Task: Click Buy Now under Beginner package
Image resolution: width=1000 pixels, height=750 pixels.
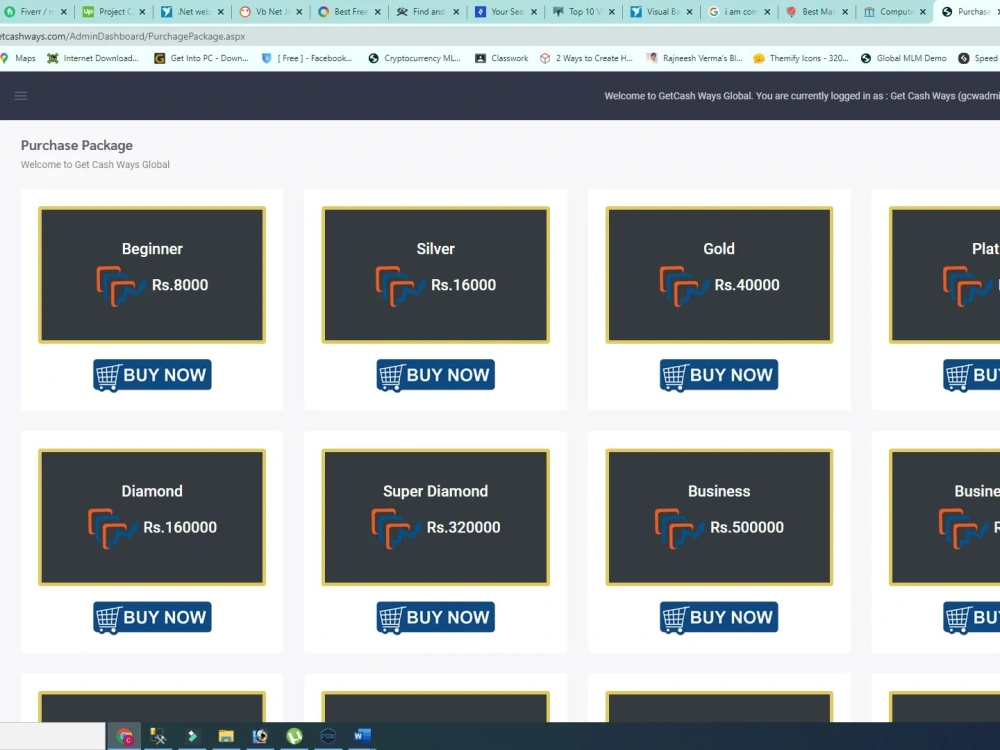Action: pos(152,375)
